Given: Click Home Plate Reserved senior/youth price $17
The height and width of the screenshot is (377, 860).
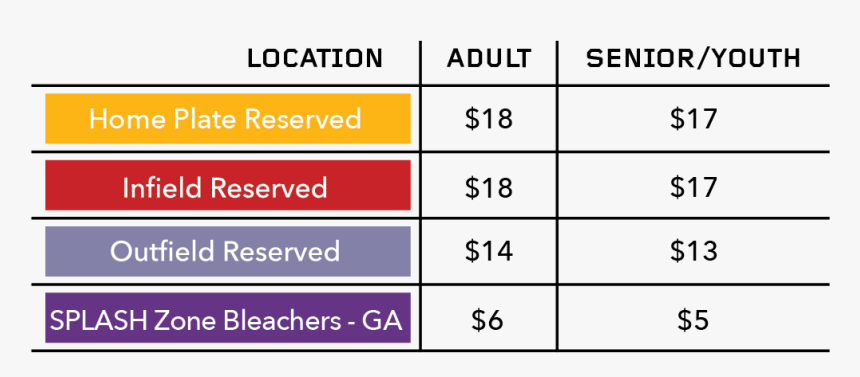Looking at the screenshot, I should [693, 119].
